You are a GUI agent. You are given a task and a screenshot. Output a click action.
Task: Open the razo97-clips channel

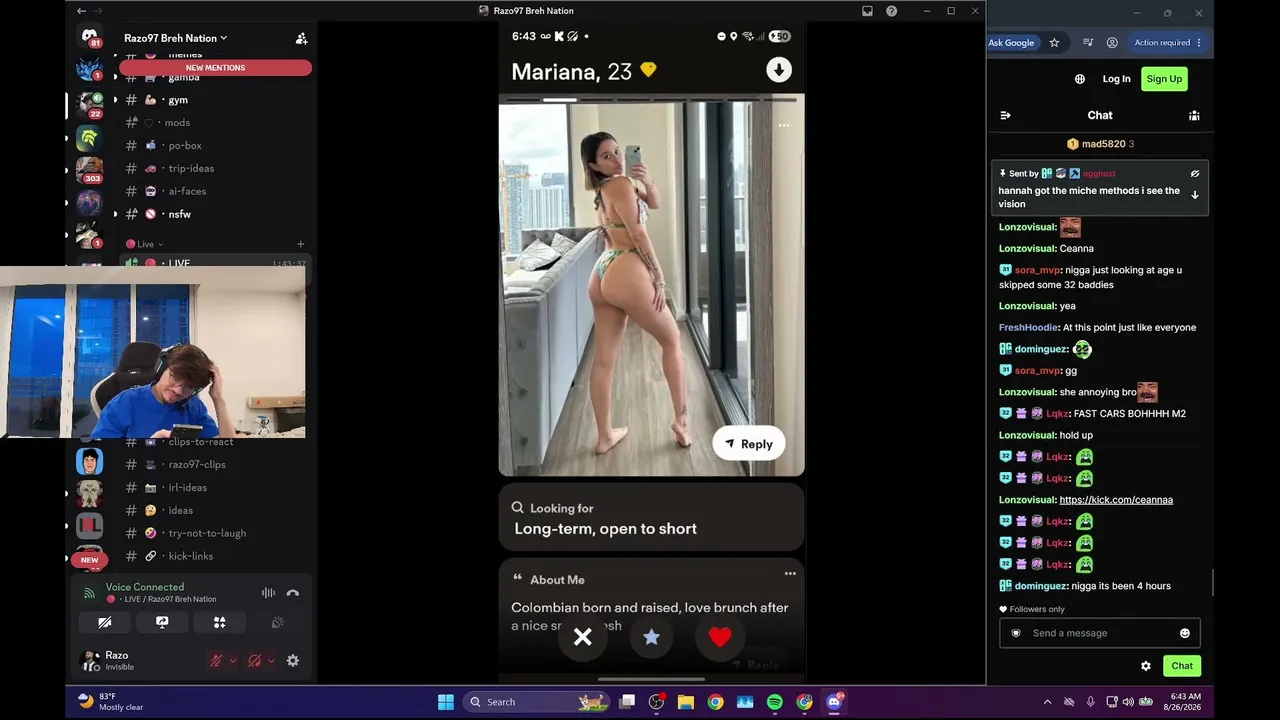click(x=217, y=464)
